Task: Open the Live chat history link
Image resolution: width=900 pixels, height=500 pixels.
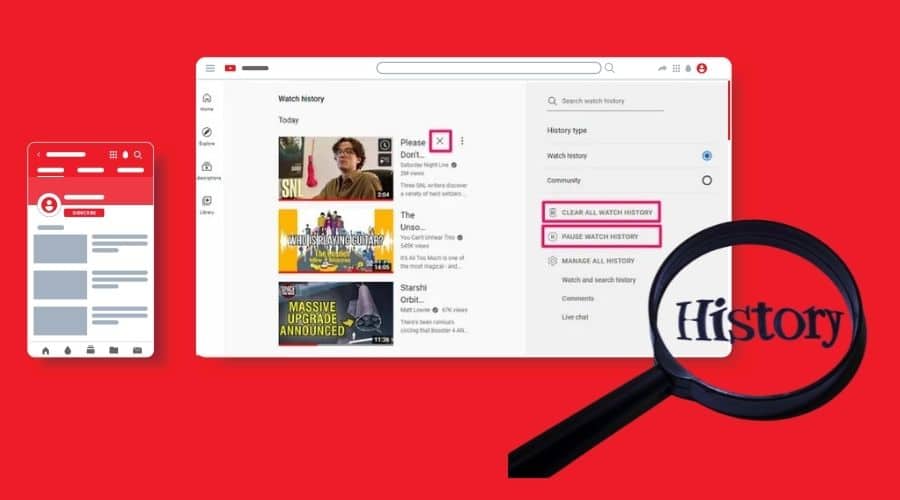Action: point(575,317)
